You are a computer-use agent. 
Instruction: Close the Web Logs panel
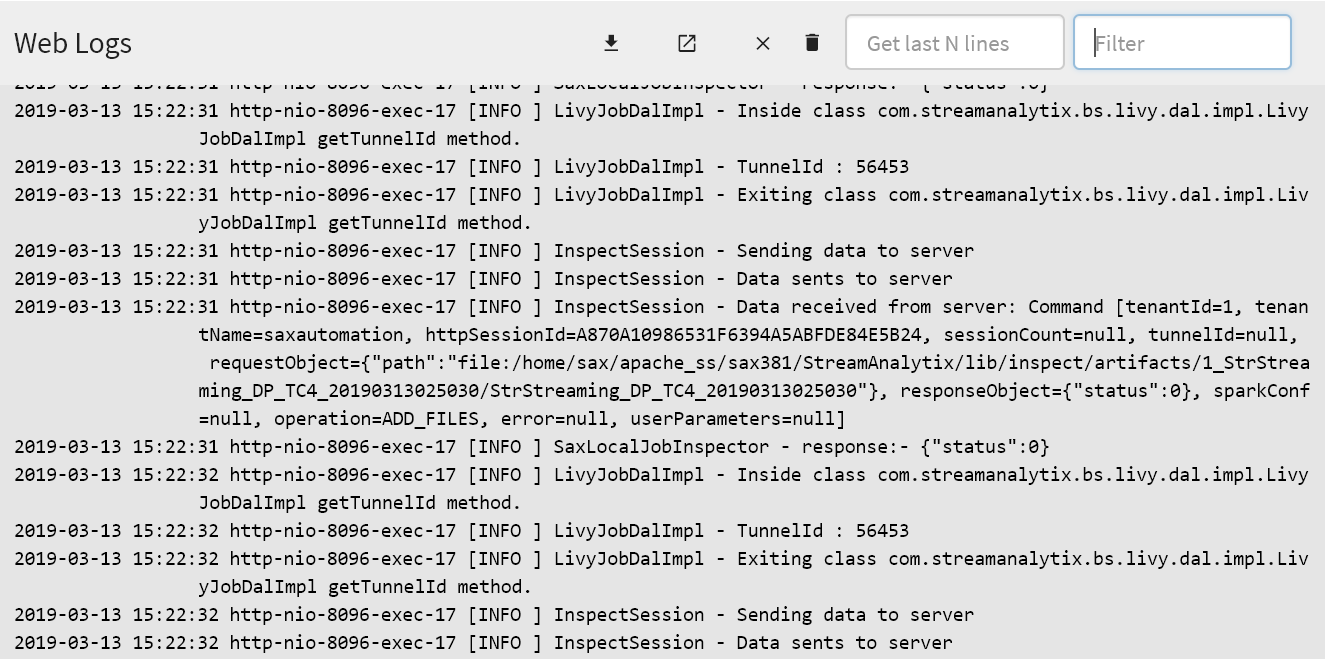tap(763, 43)
